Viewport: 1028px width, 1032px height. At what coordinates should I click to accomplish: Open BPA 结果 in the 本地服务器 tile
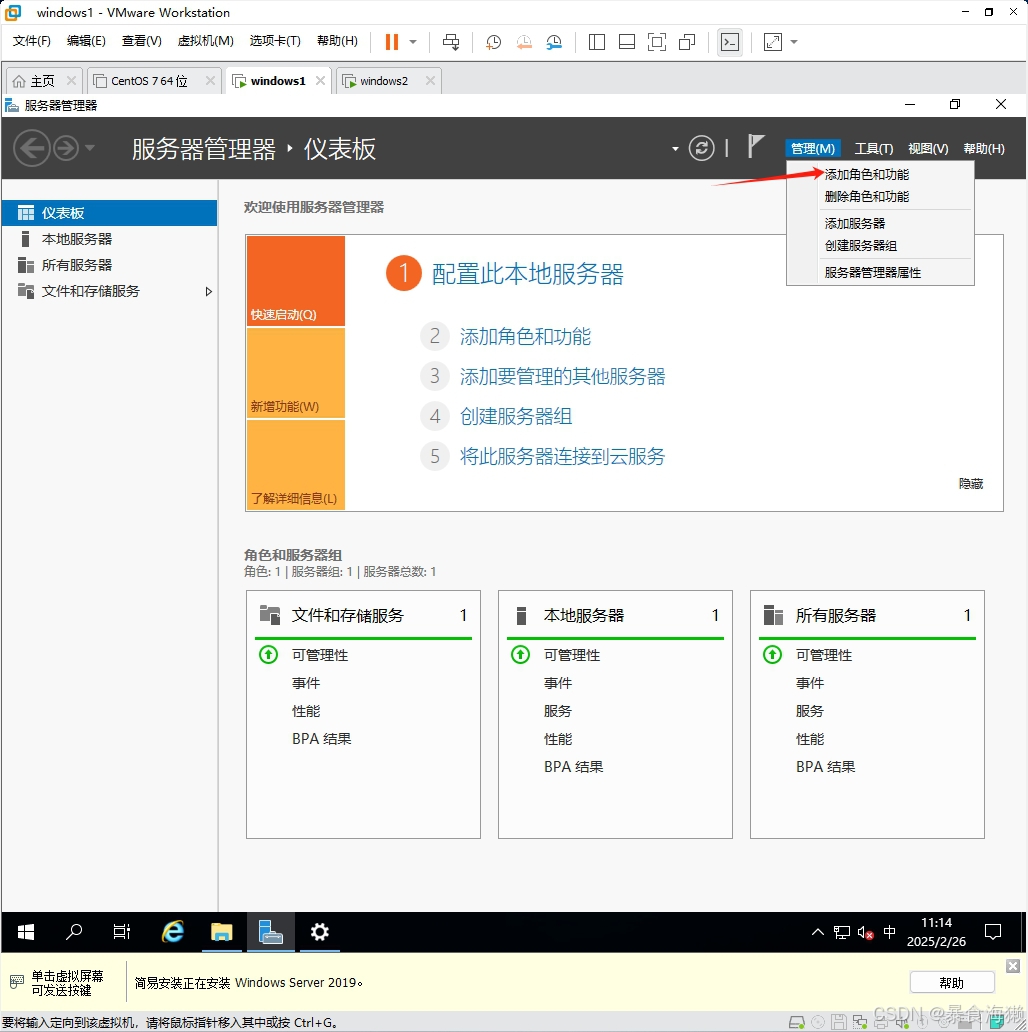pos(573,767)
